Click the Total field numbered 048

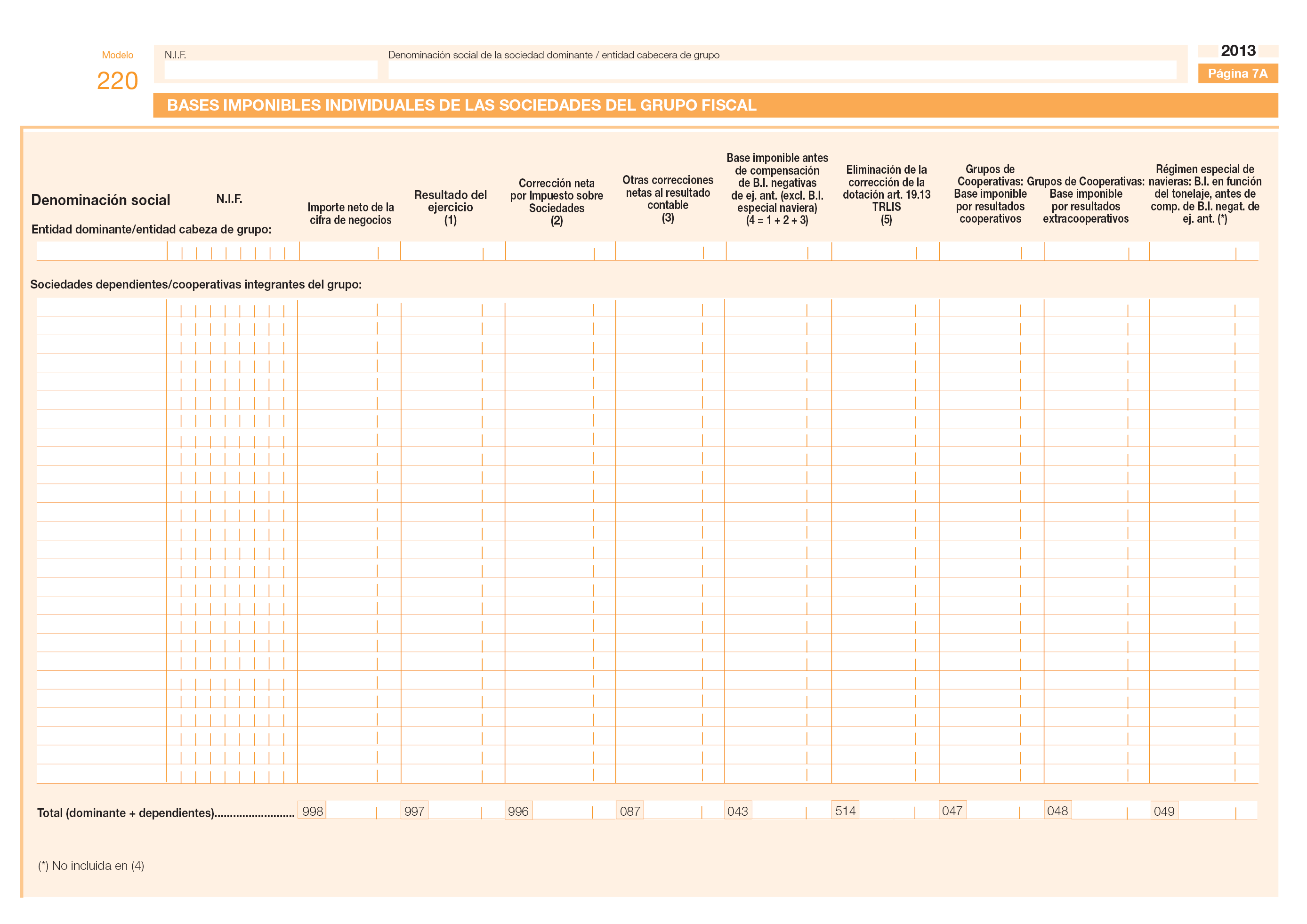[1097, 810]
